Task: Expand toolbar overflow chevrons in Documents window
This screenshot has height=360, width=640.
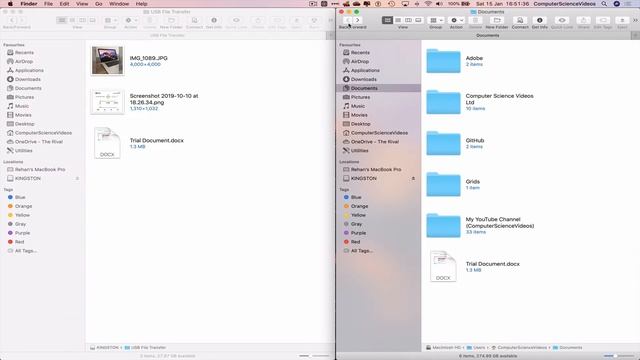Action: pyautogui.click(x=636, y=20)
